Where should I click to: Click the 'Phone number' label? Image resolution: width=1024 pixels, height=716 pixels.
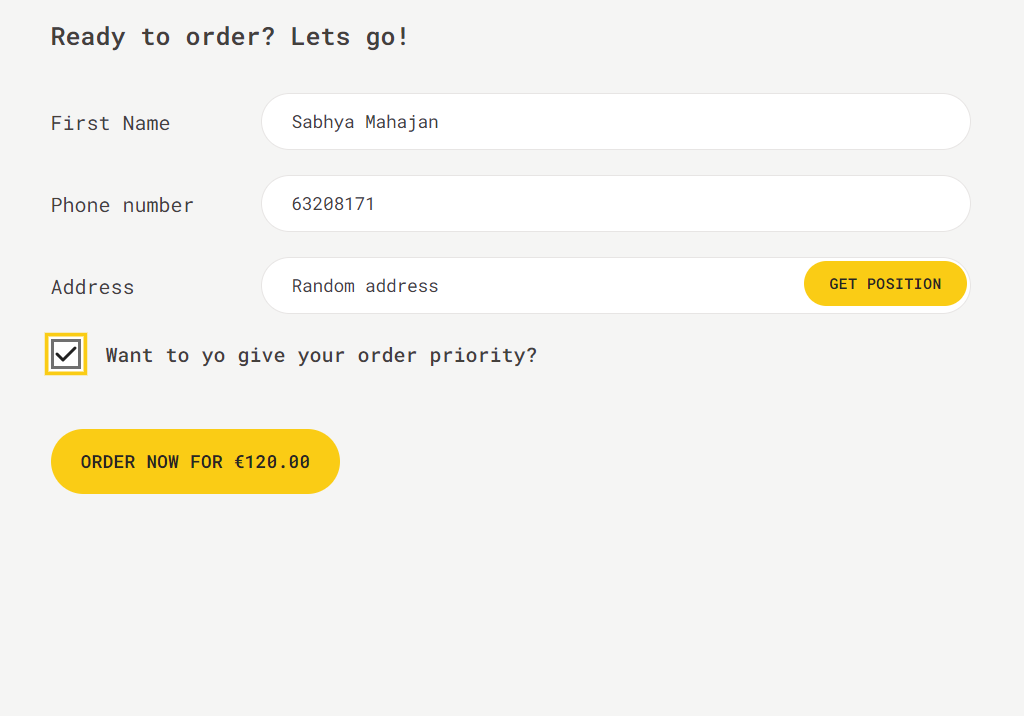click(x=122, y=205)
